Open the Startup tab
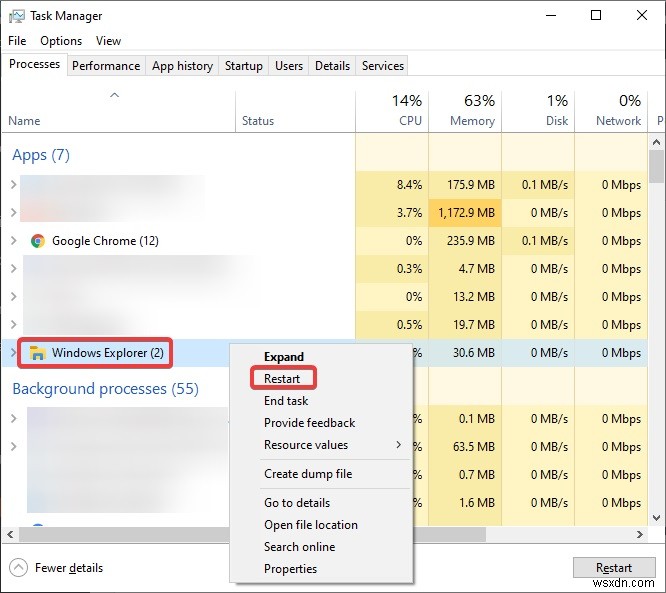This screenshot has width=666, height=593. pos(243,66)
